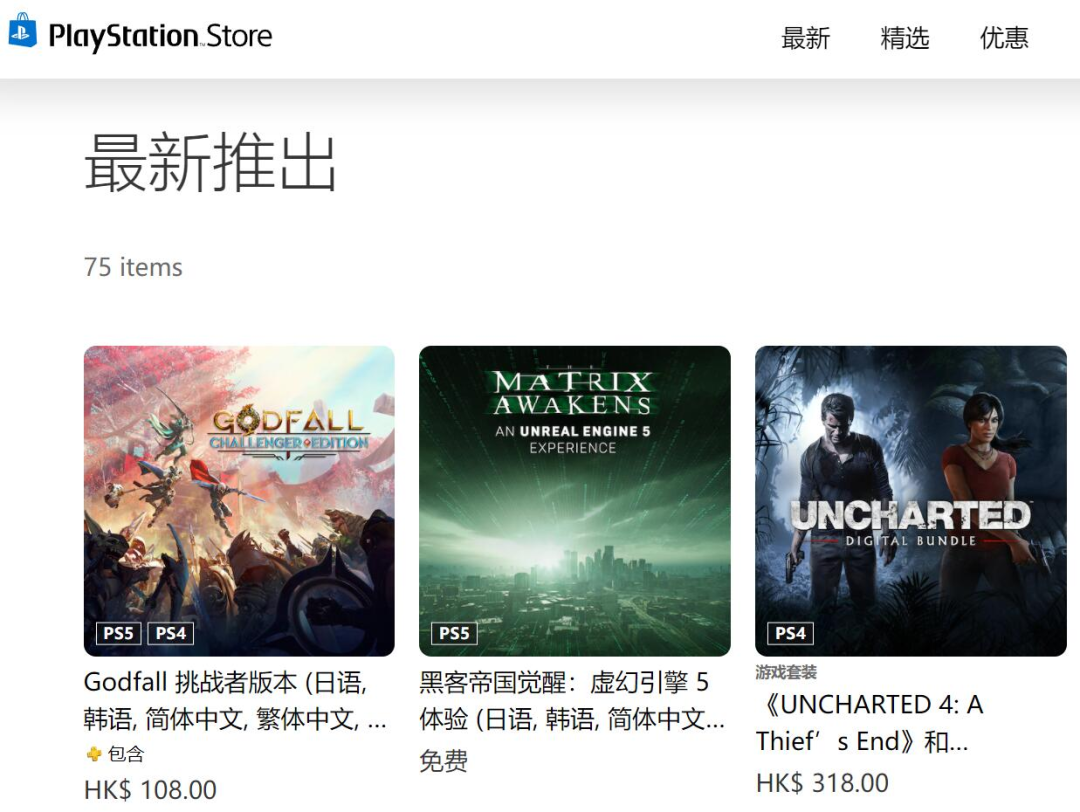The width and height of the screenshot is (1080, 812).
Task: Click the Godfall 挑战者版本 title link
Action: (x=235, y=701)
